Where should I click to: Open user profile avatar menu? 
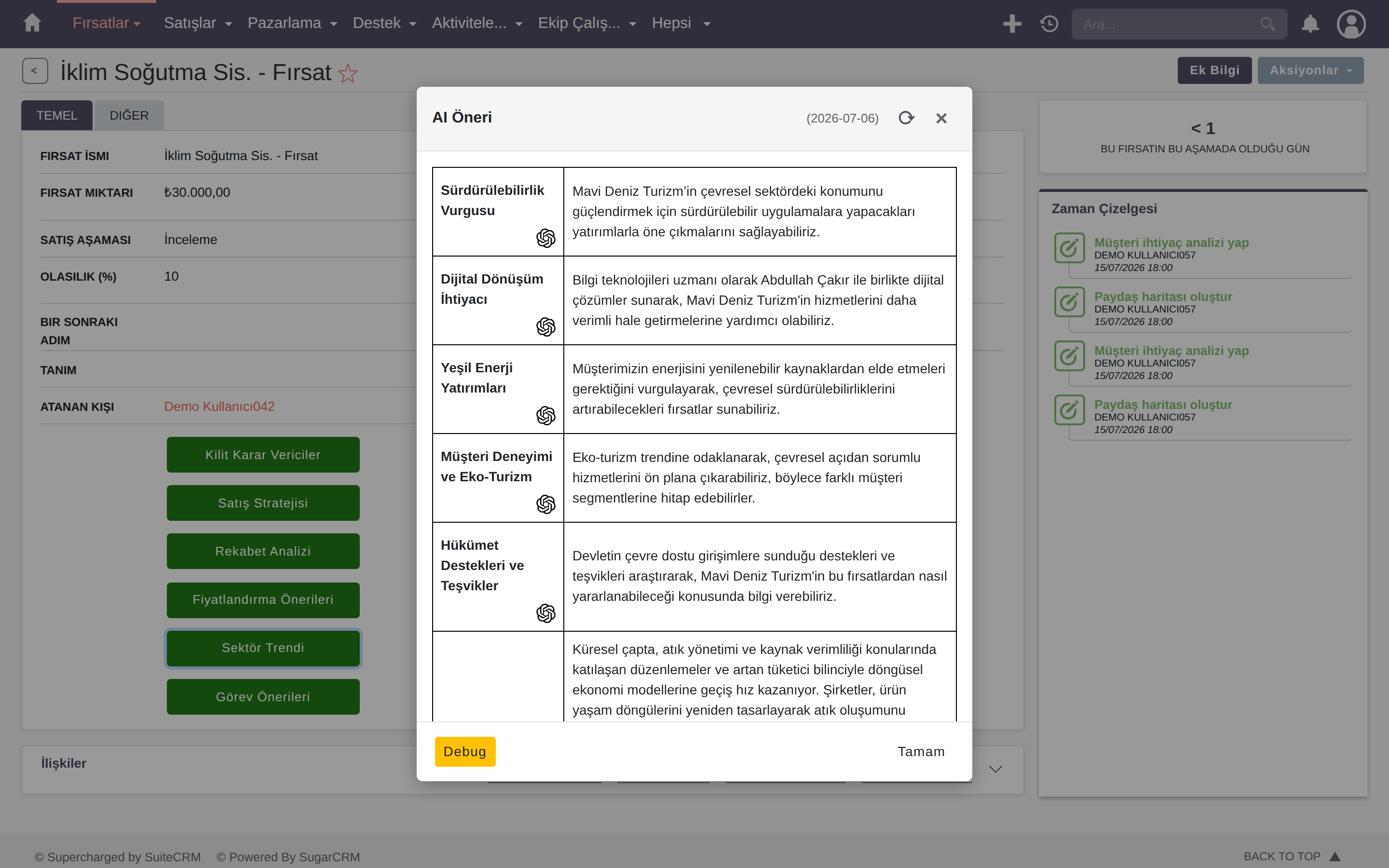[1351, 24]
